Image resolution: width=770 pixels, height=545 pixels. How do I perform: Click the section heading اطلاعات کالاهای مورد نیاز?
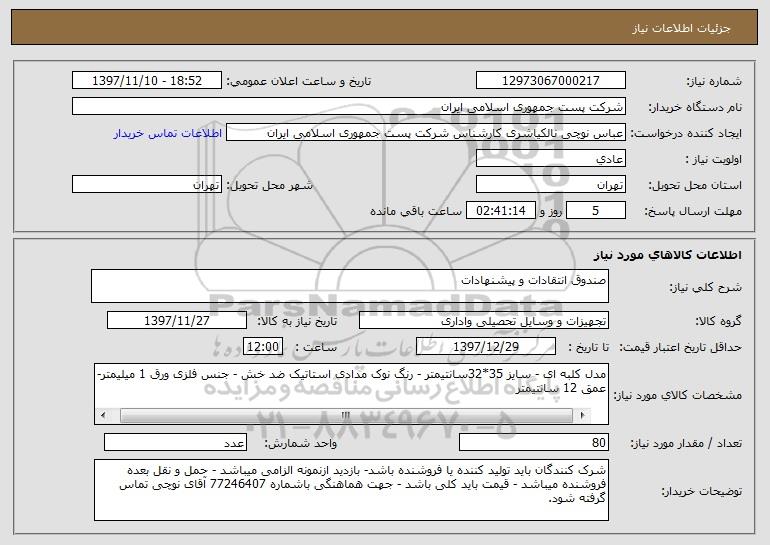pos(667,255)
